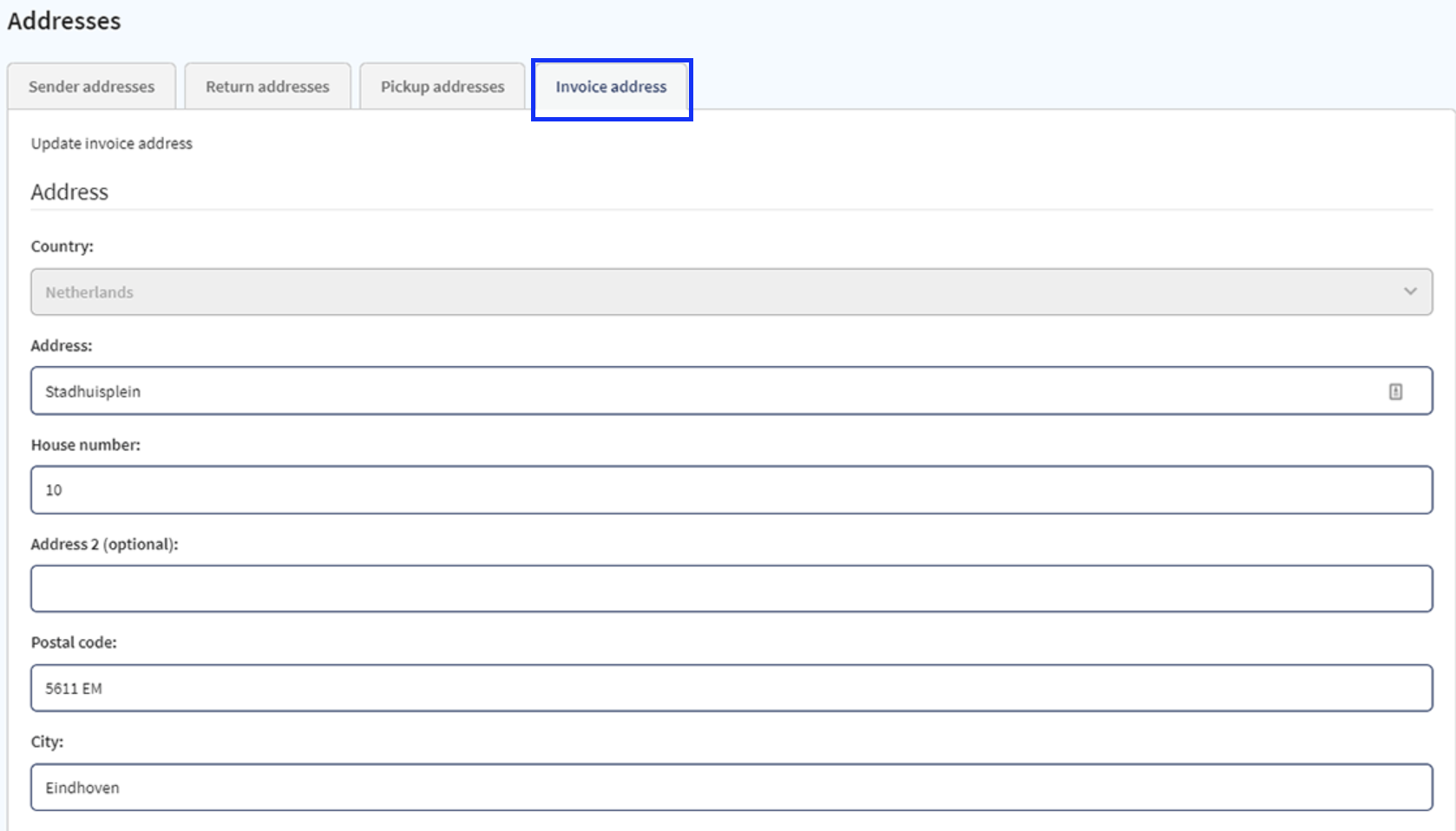Focus the House number field
The image size is (1456, 831).
click(x=731, y=490)
